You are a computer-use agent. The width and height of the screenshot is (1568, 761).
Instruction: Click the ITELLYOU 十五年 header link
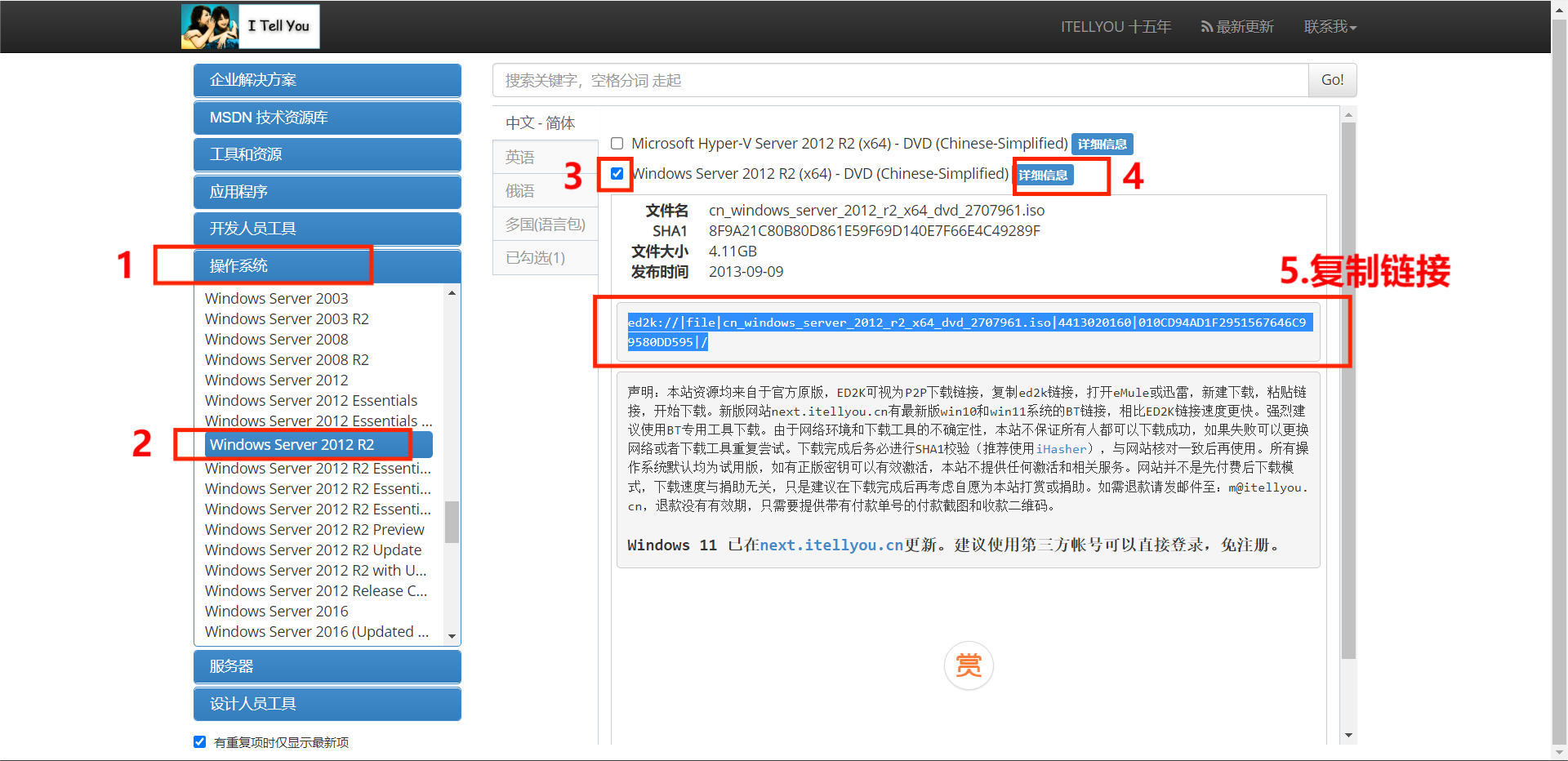point(1116,27)
